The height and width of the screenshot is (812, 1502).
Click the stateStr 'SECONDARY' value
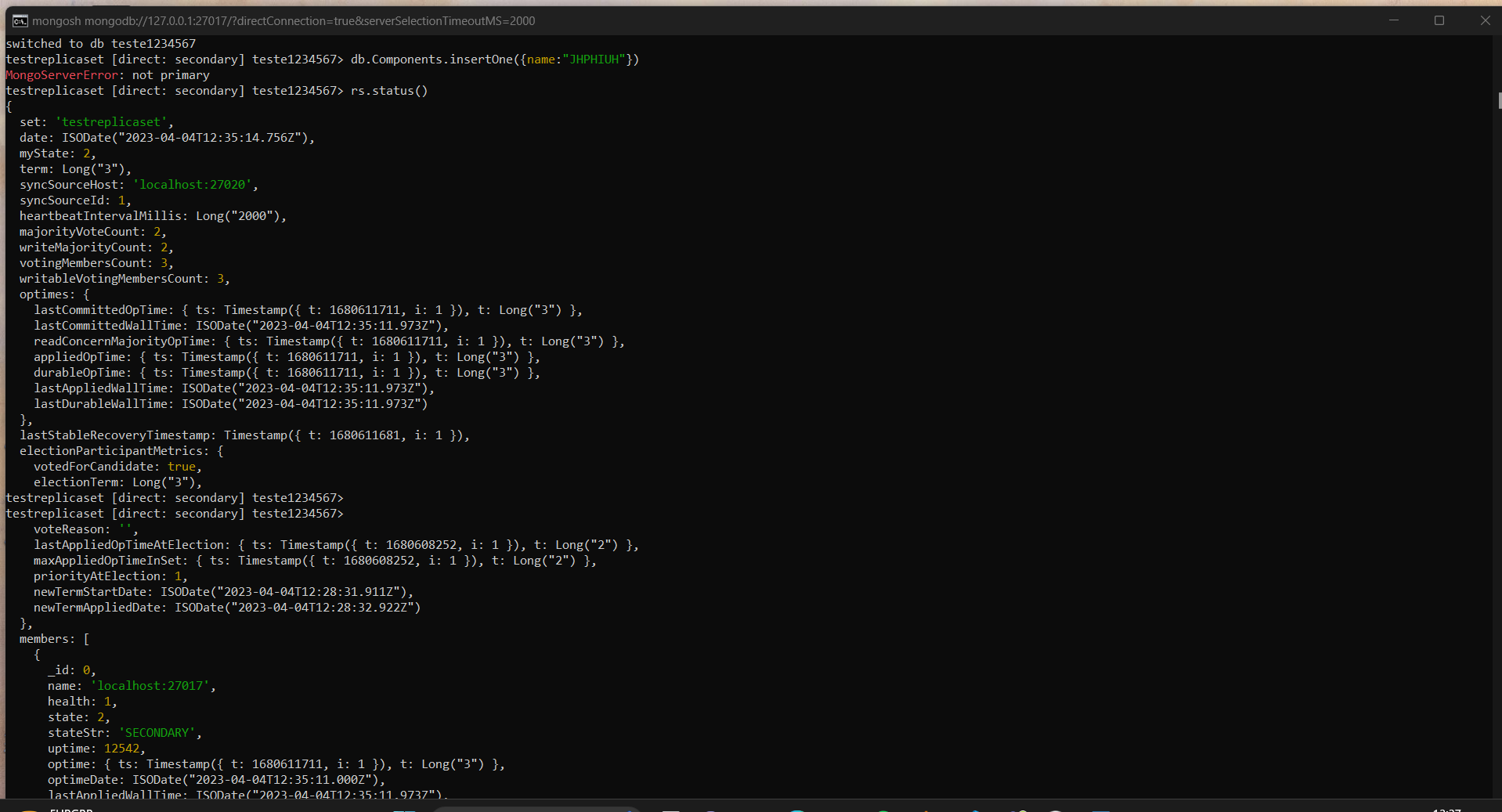point(157,733)
